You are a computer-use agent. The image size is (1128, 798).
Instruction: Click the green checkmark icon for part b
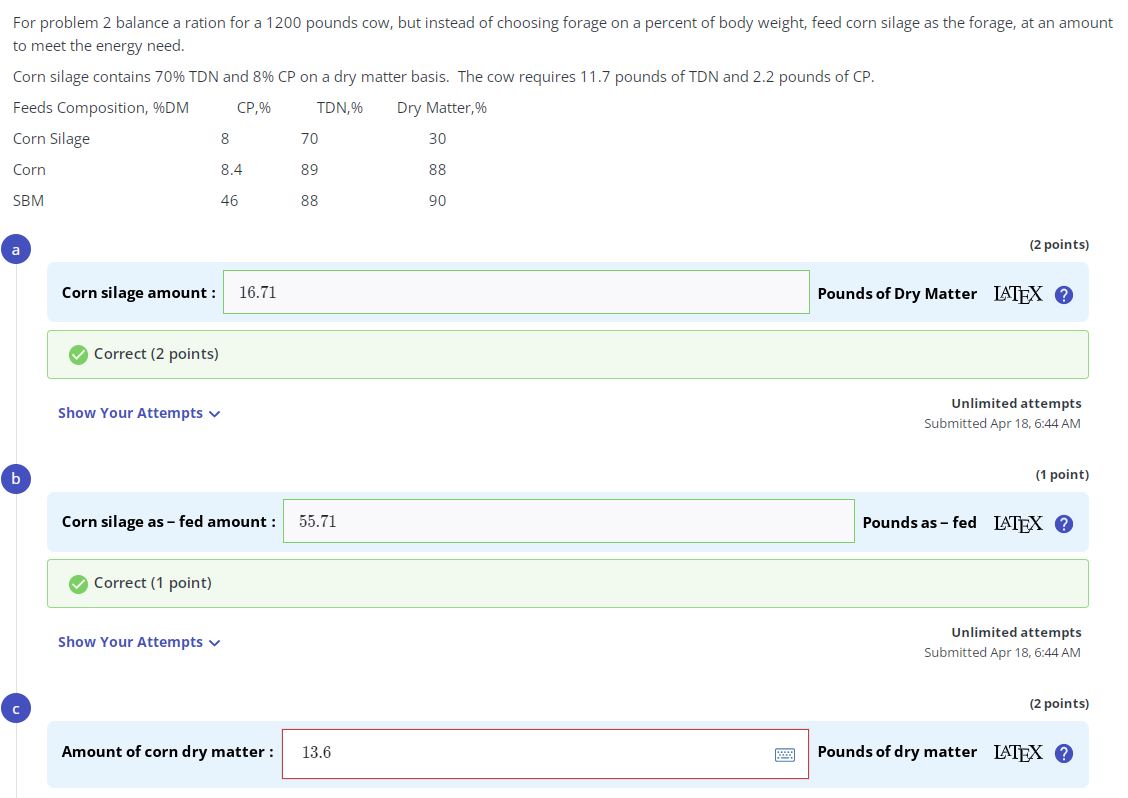78,583
